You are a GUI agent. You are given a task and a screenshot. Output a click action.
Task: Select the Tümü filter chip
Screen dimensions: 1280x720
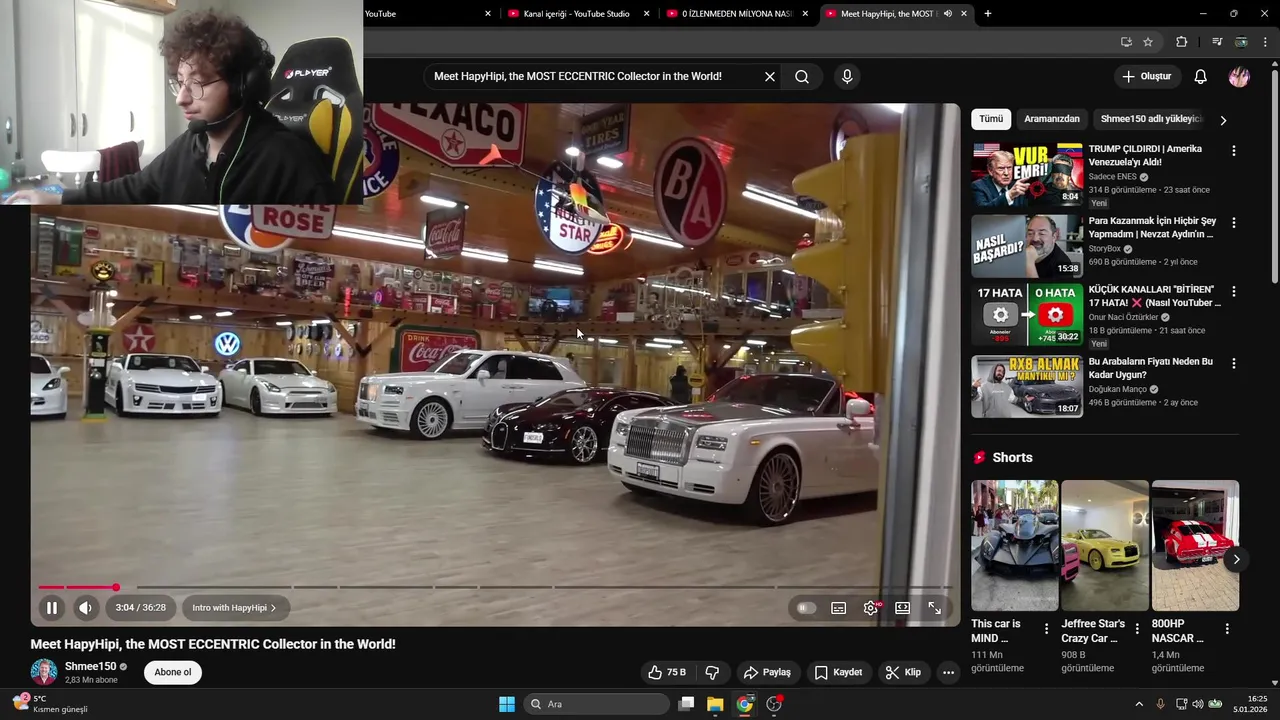(x=991, y=119)
